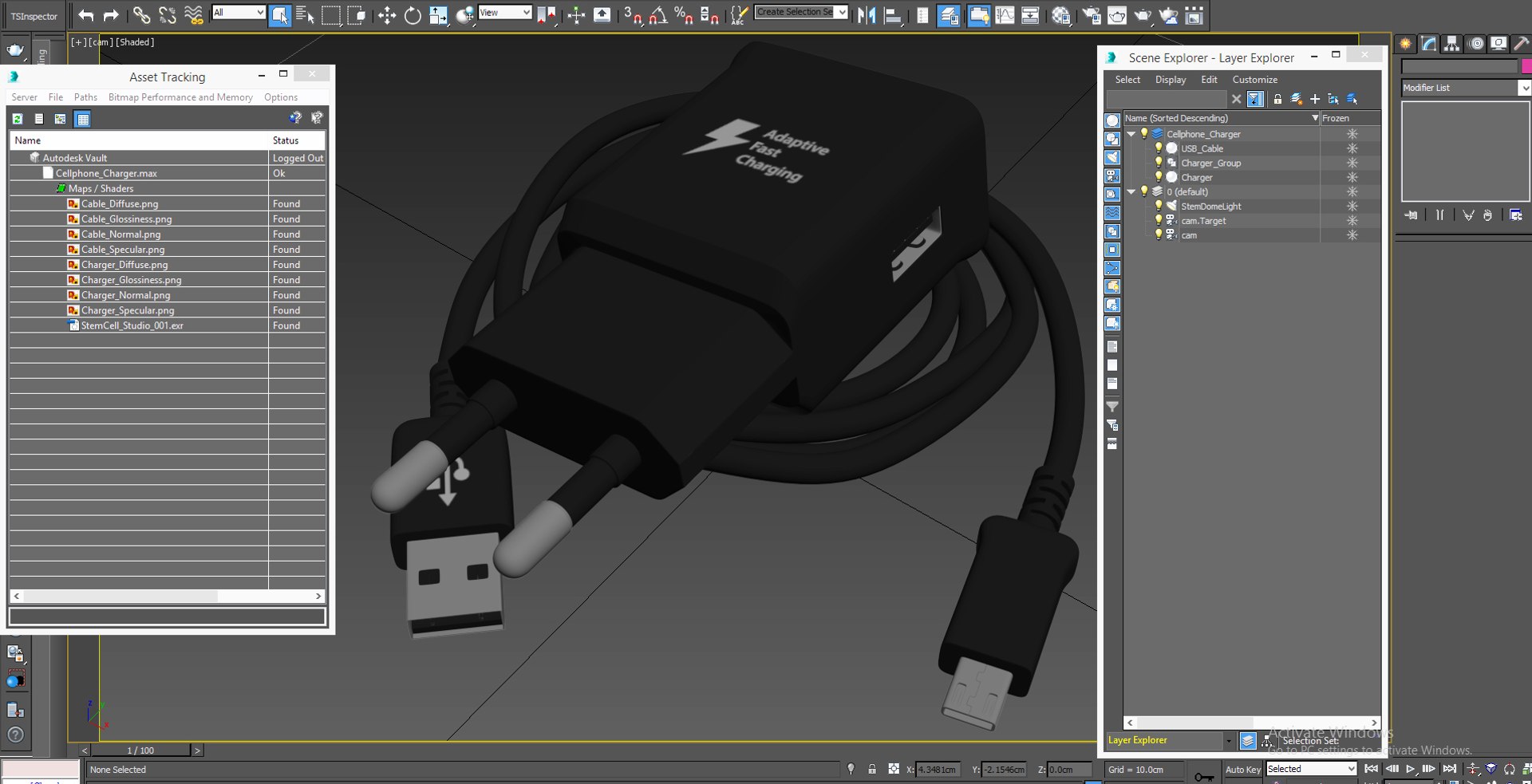Viewport: 1532px width, 784px height.
Task: Open Customize menu in Scene Explorer
Action: click(1254, 80)
